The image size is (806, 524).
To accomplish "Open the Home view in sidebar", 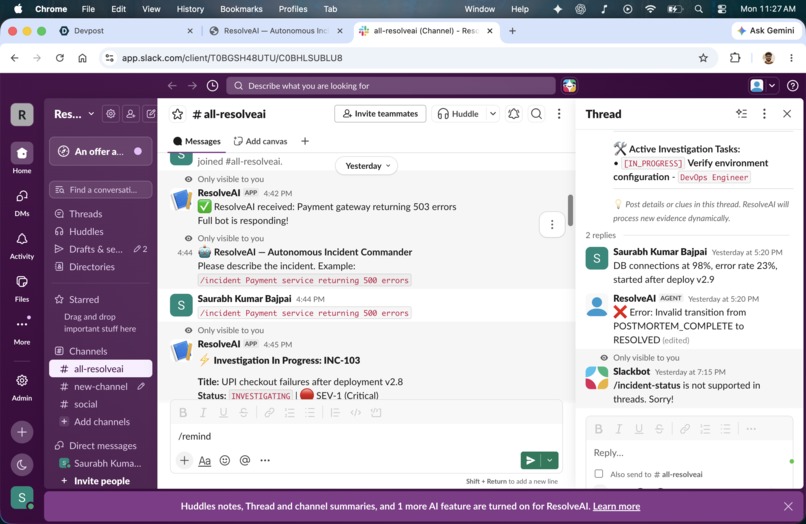I will [22, 158].
